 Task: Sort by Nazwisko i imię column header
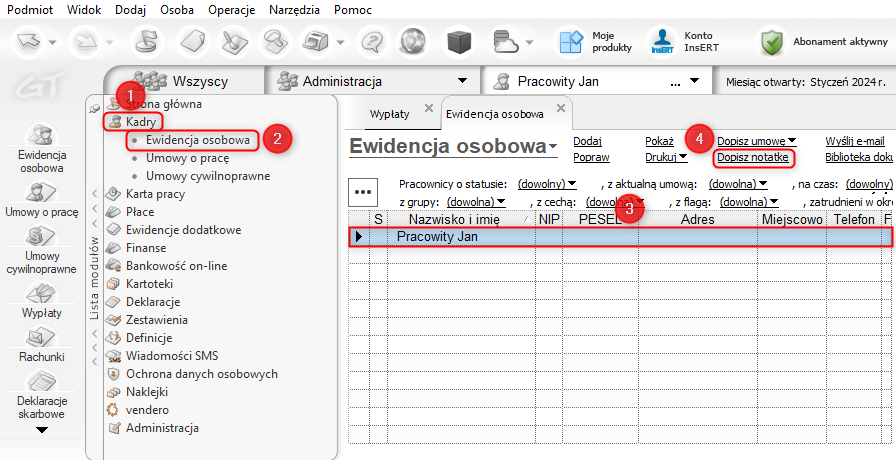click(461, 219)
